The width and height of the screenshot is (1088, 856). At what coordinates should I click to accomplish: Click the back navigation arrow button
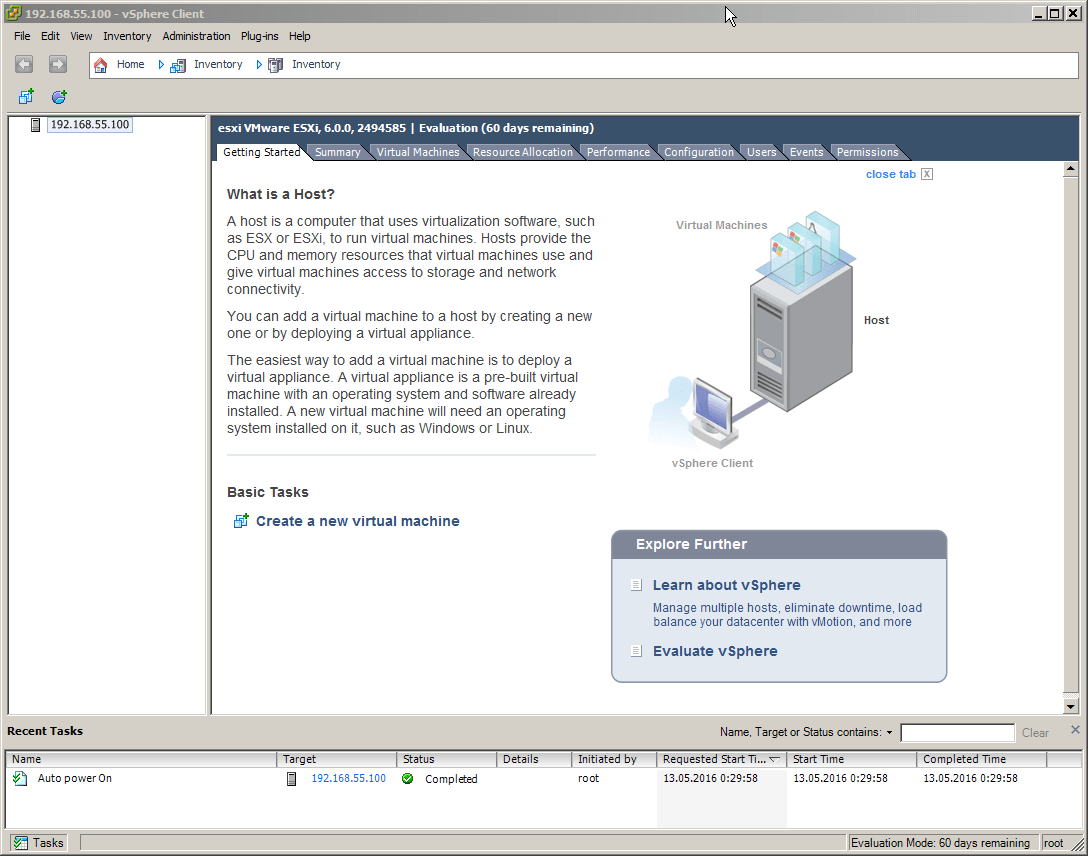point(24,65)
